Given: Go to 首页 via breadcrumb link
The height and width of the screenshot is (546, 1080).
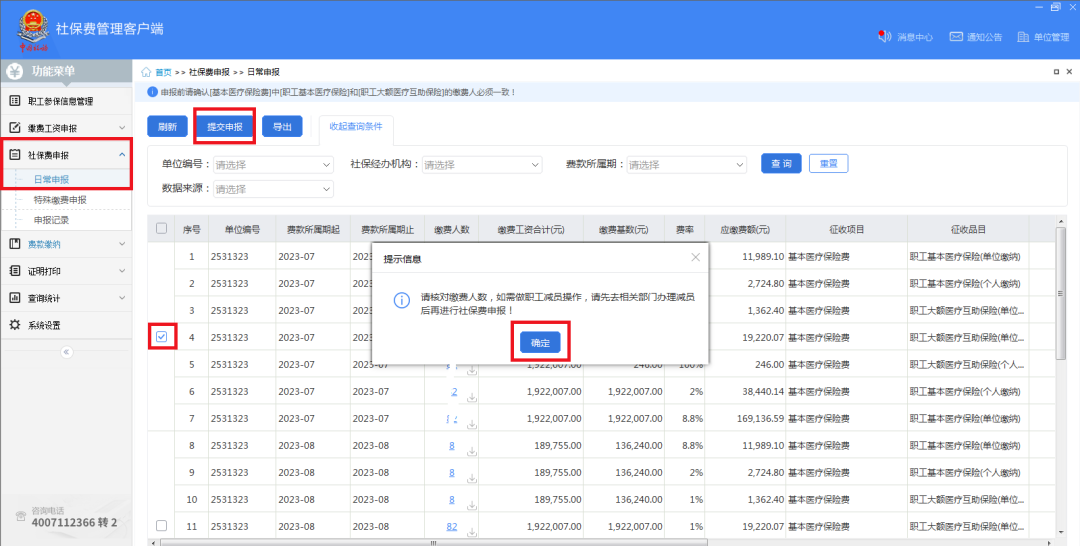Looking at the screenshot, I should (x=163, y=72).
